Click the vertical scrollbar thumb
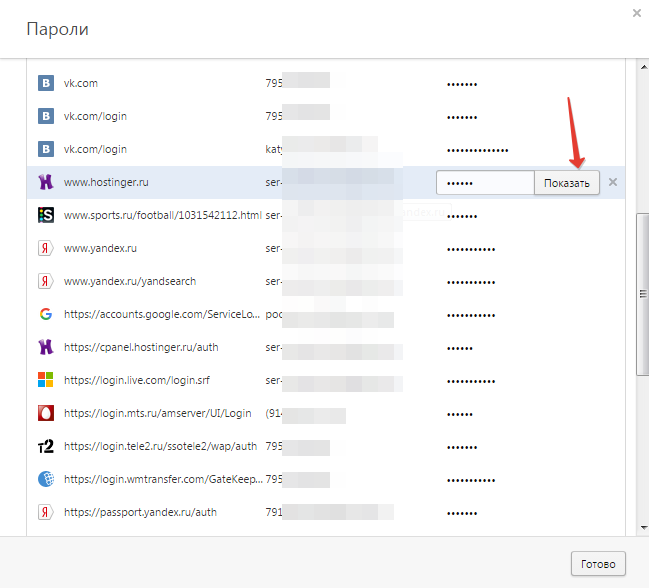649x588 pixels. tap(643, 294)
